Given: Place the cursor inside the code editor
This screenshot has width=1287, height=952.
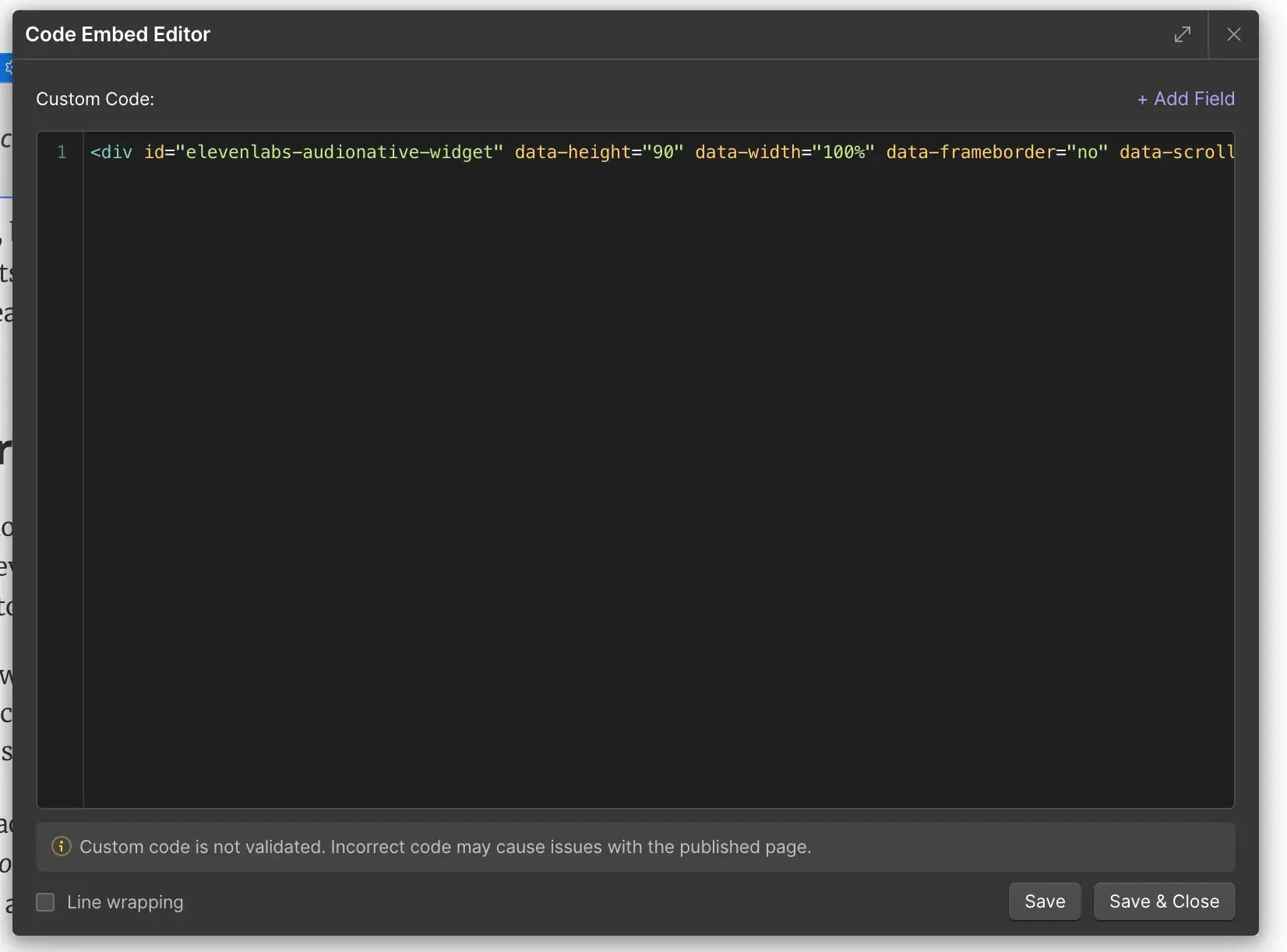Looking at the screenshot, I should pyautogui.click(x=623, y=467).
